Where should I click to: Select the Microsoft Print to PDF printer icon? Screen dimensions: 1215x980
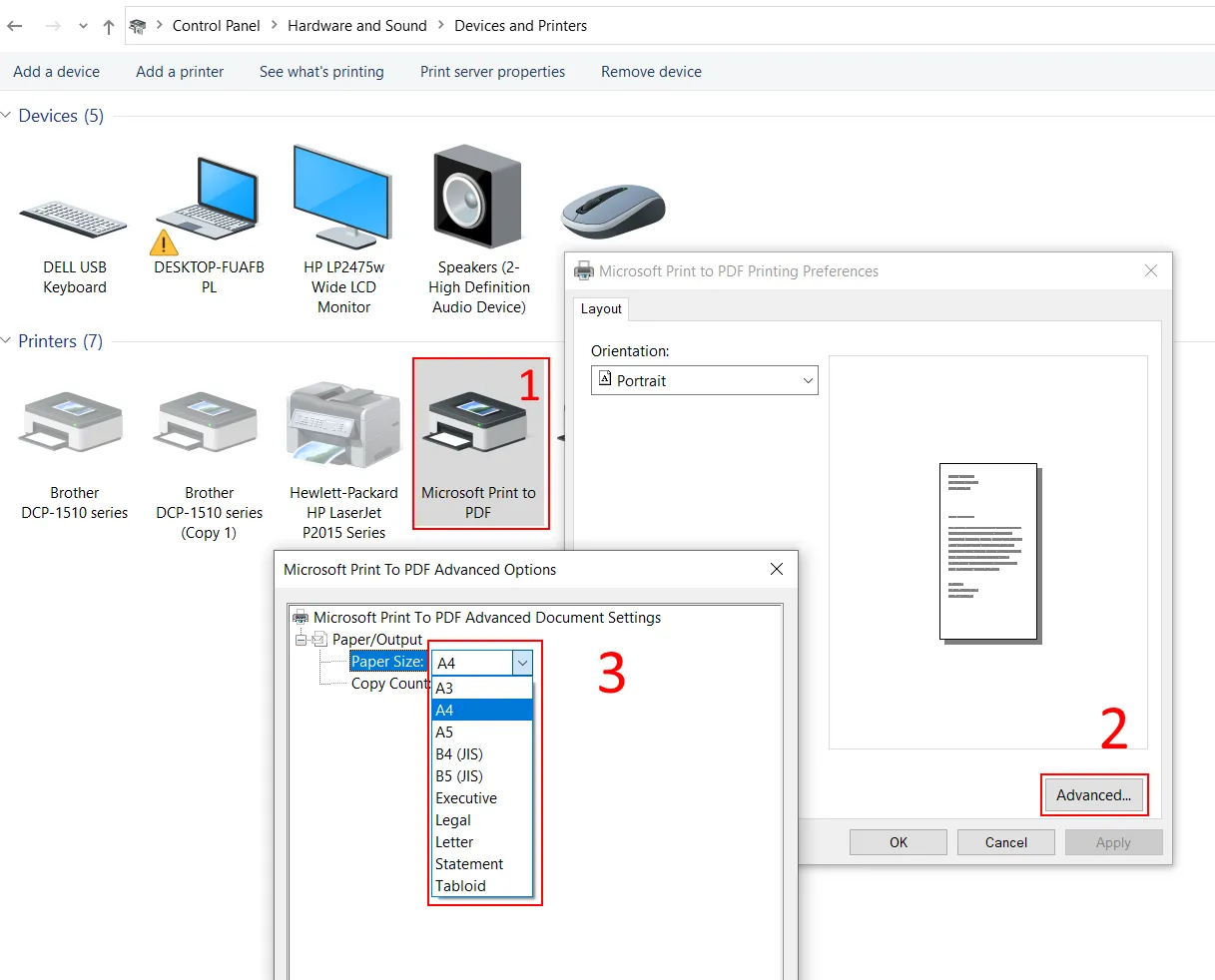click(x=478, y=421)
